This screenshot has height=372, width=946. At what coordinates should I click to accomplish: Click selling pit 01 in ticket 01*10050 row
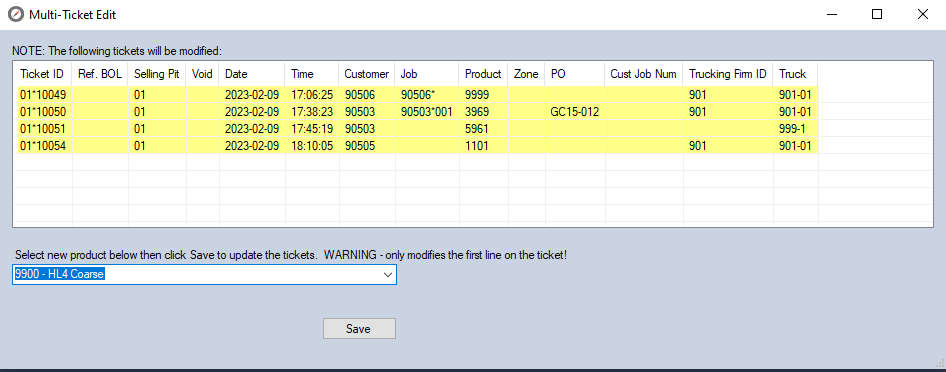157,112
